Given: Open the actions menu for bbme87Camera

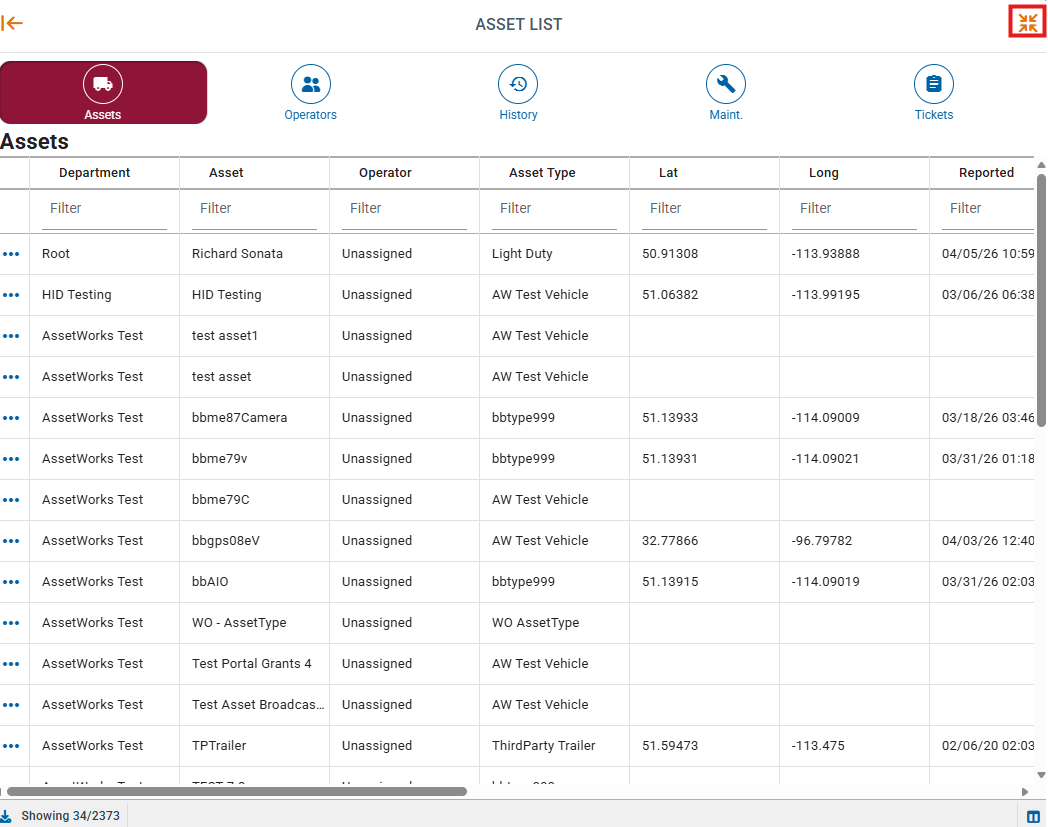Looking at the screenshot, I should 11,418.
